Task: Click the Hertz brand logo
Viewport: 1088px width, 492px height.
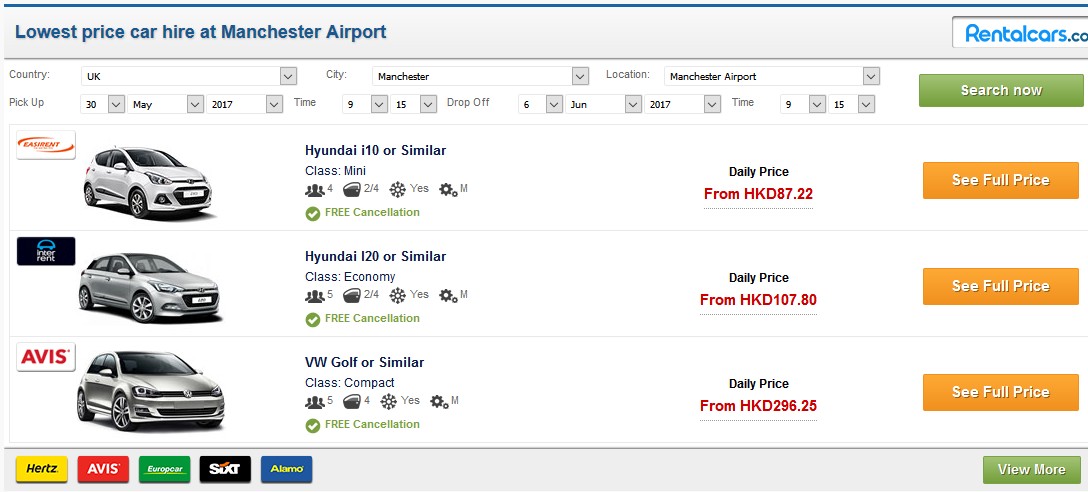Action: [x=42, y=469]
